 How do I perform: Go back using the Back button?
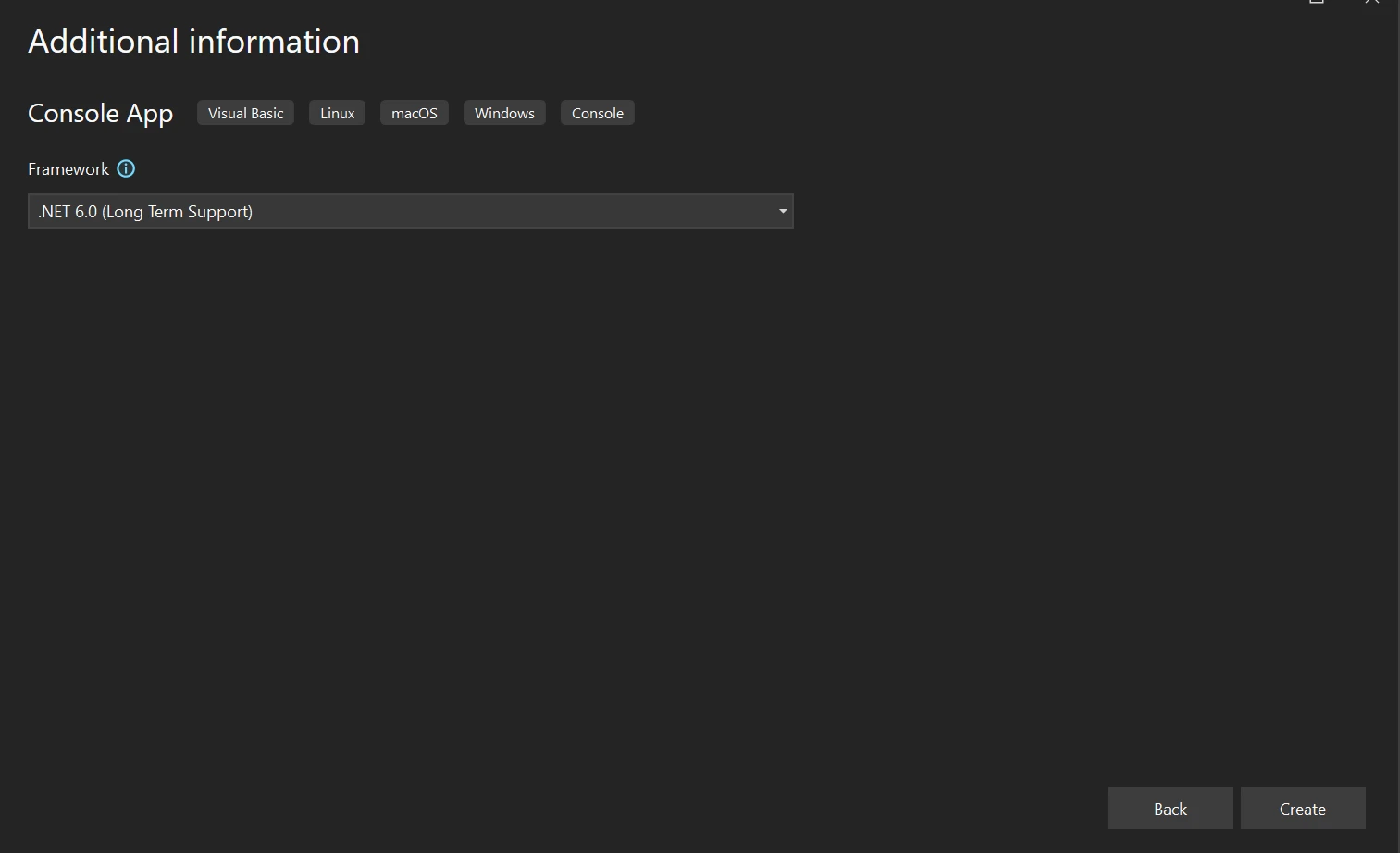pyautogui.click(x=1169, y=809)
